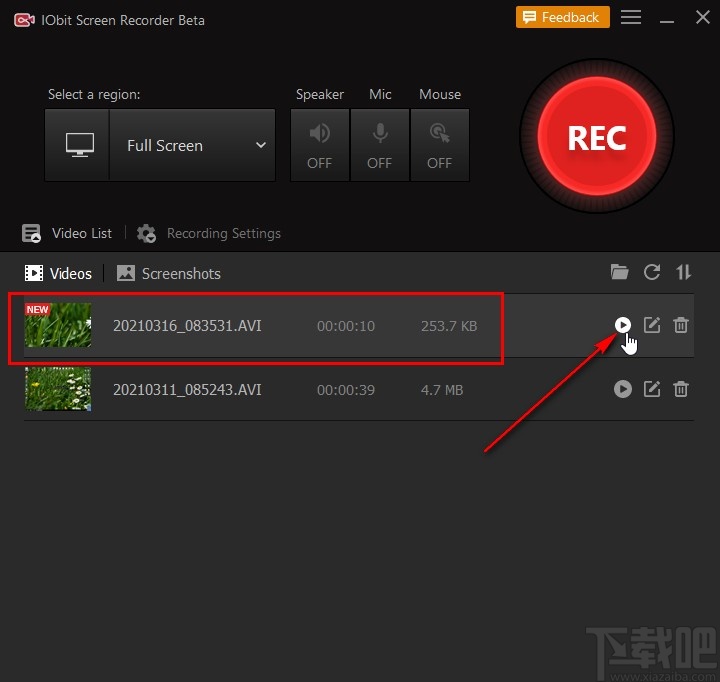Click the 00:00:10 duration value
The image size is (720, 682).
tap(346, 326)
